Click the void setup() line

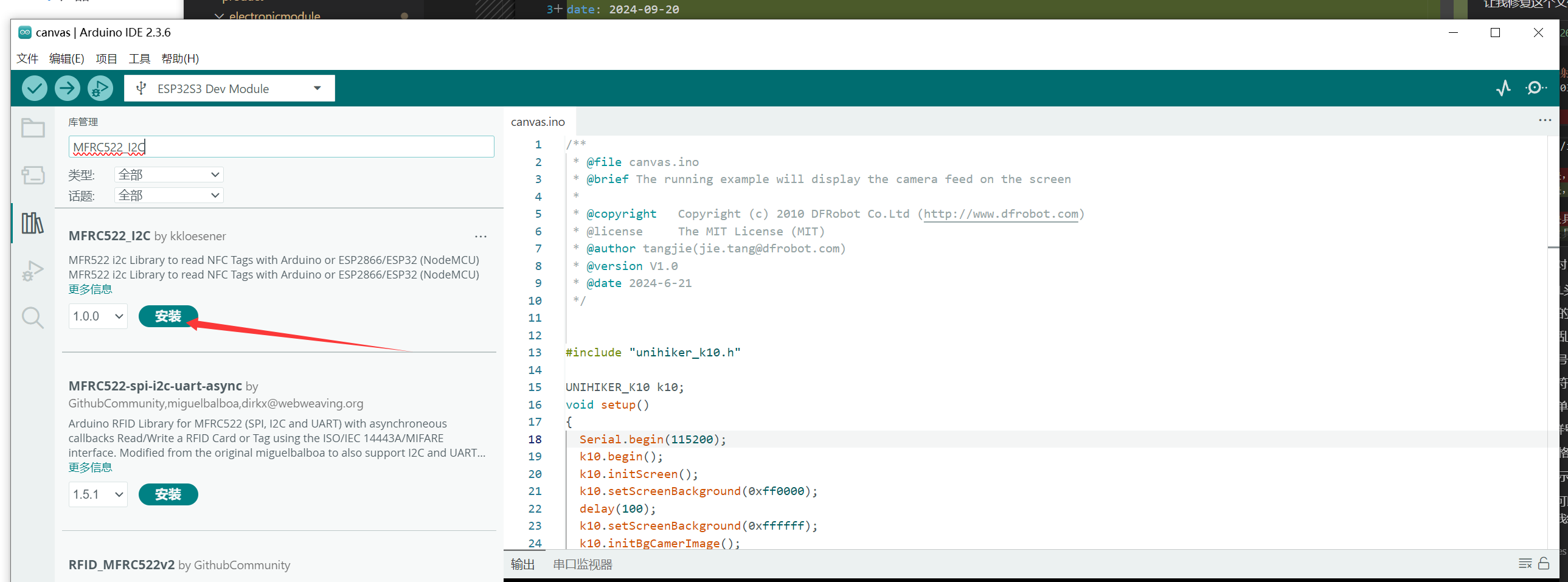(608, 405)
